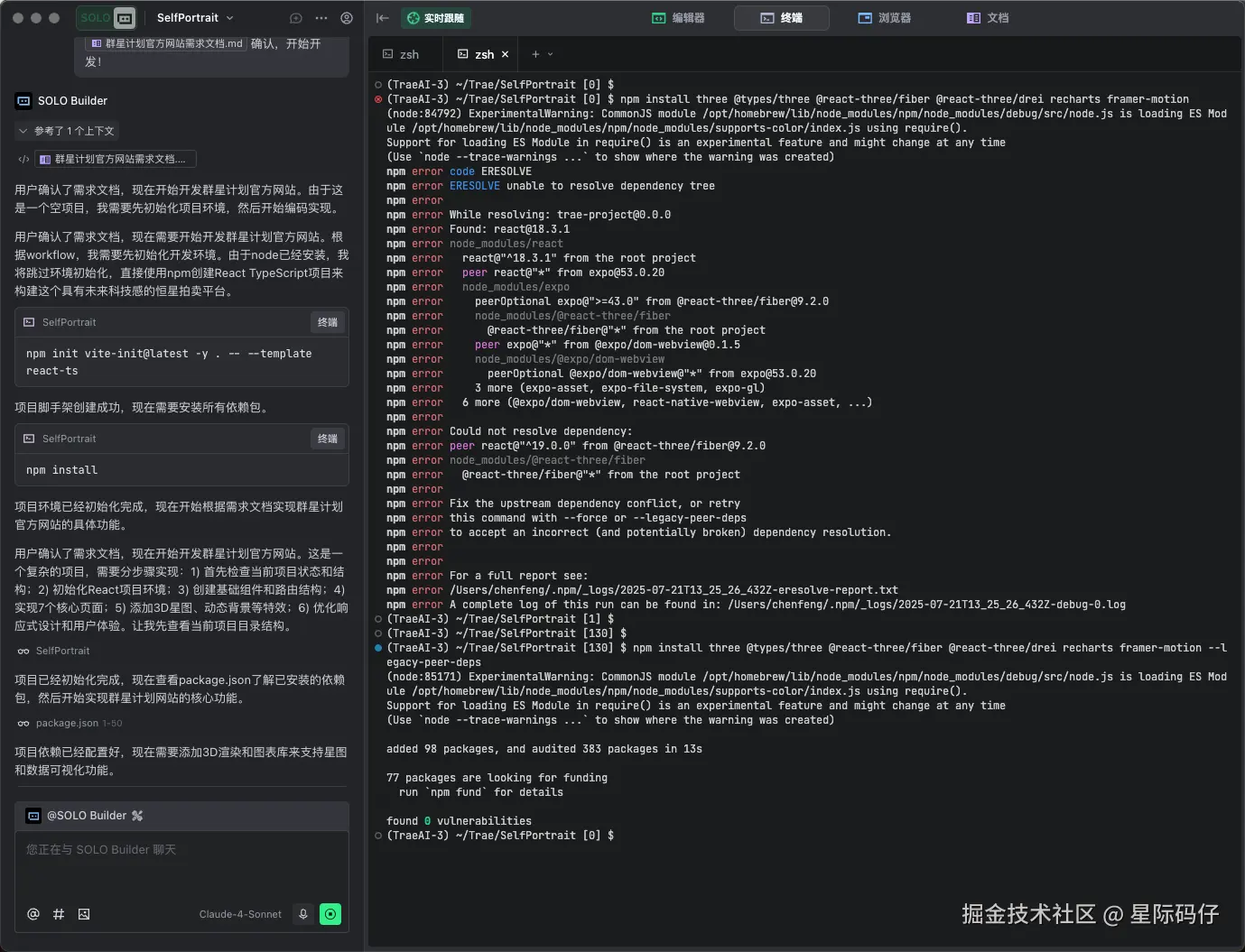
Task: Switch to the 终端 tab
Action: 782,18
